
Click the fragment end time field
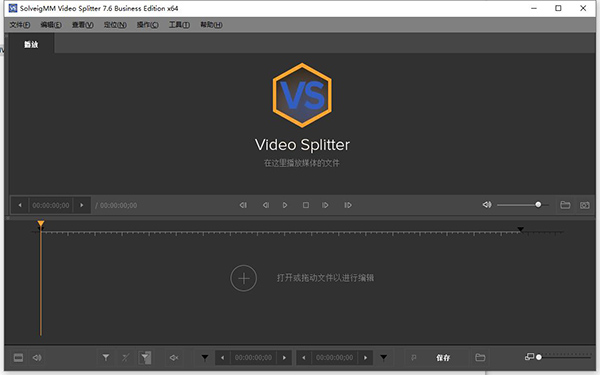(x=335, y=358)
